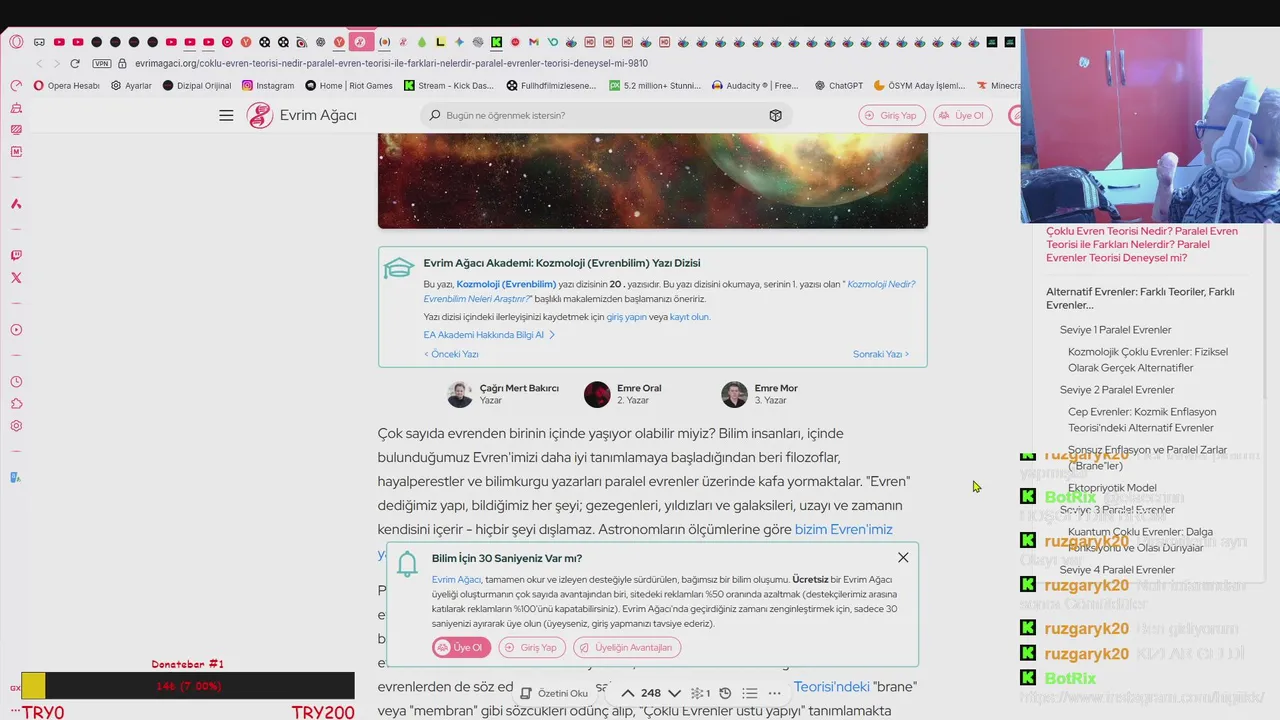Image resolution: width=1280 pixels, height=720 pixels.
Task: Reload the current page
Action: (74, 63)
